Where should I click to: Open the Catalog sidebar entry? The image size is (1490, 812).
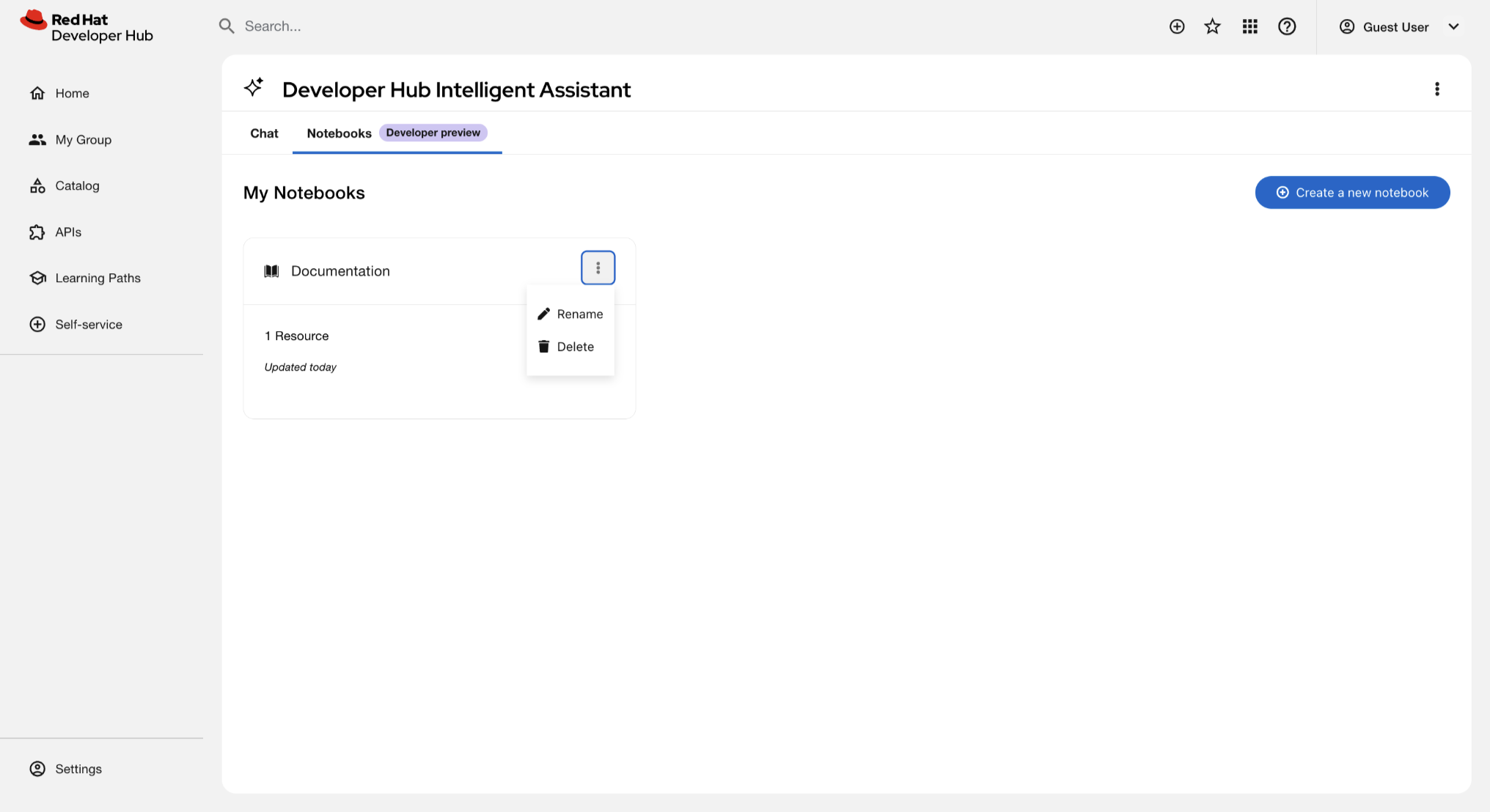coord(65,185)
